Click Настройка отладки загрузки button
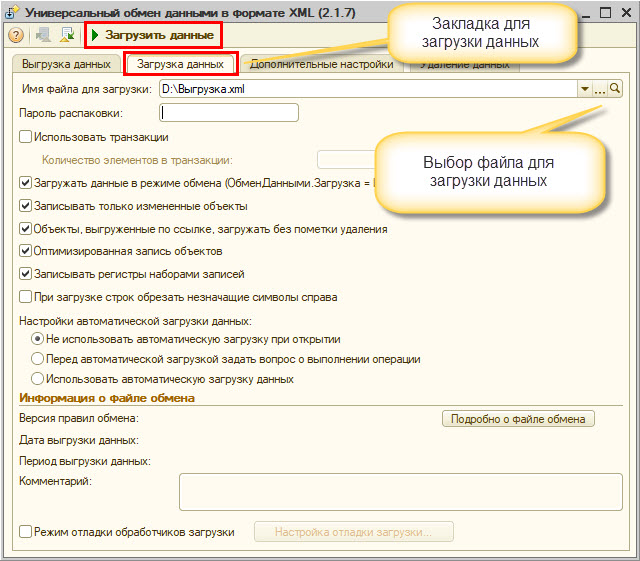Viewport: 640px width, 561px height. click(353, 532)
